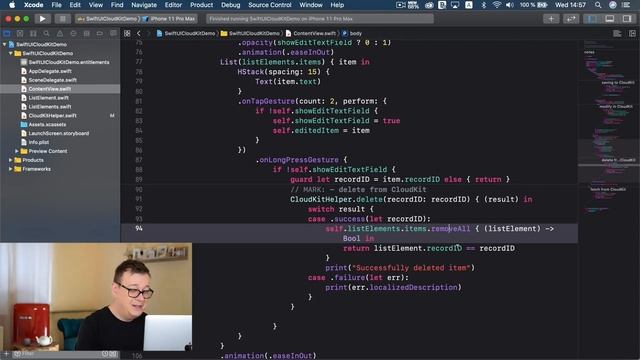The image size is (640, 360).
Task: Click 'CloudKitHelper' on line 91
Action: [x=321, y=199]
